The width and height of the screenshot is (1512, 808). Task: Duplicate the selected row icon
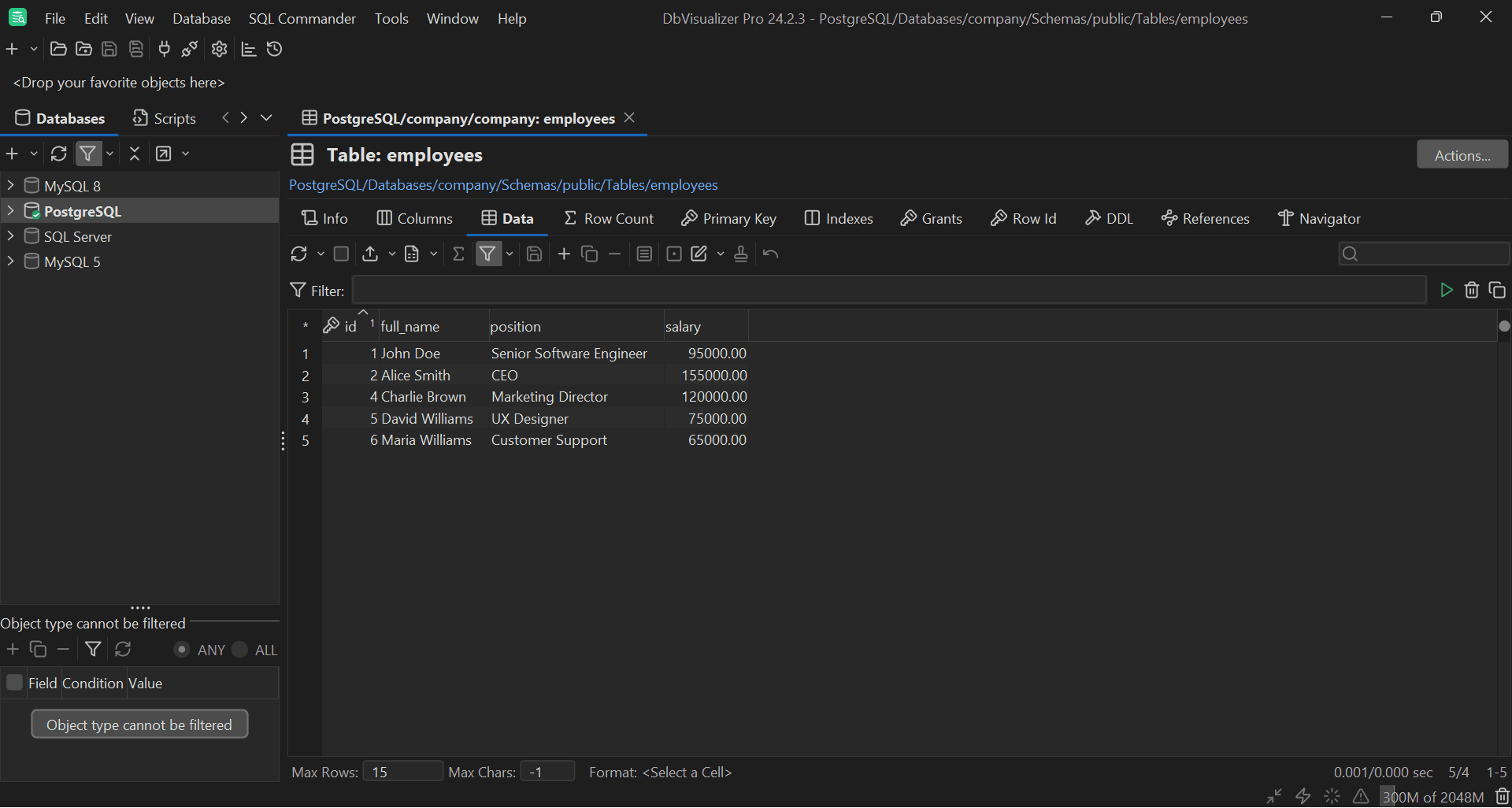coord(589,254)
